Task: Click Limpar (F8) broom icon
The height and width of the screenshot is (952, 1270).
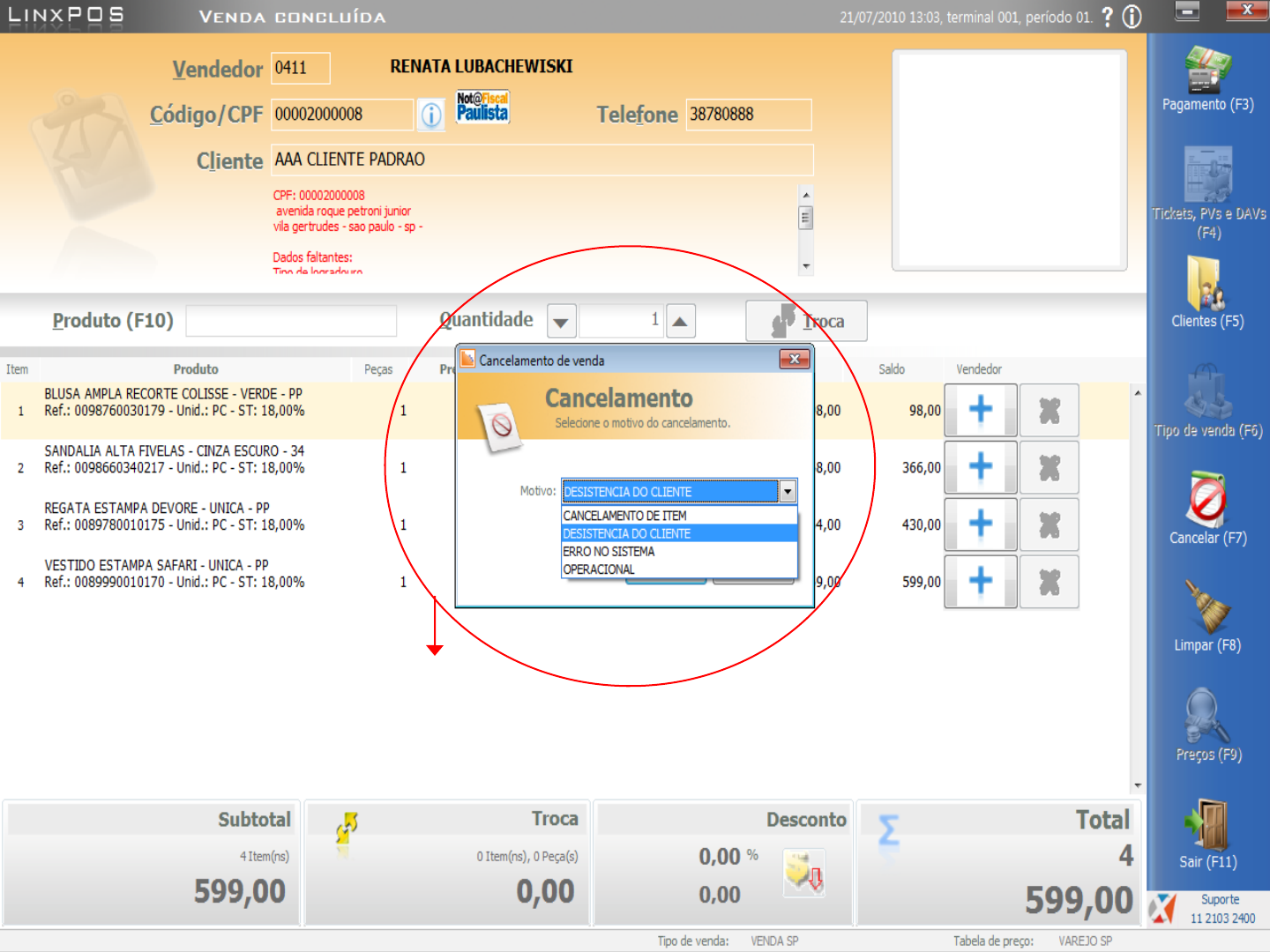Action: (x=1207, y=606)
